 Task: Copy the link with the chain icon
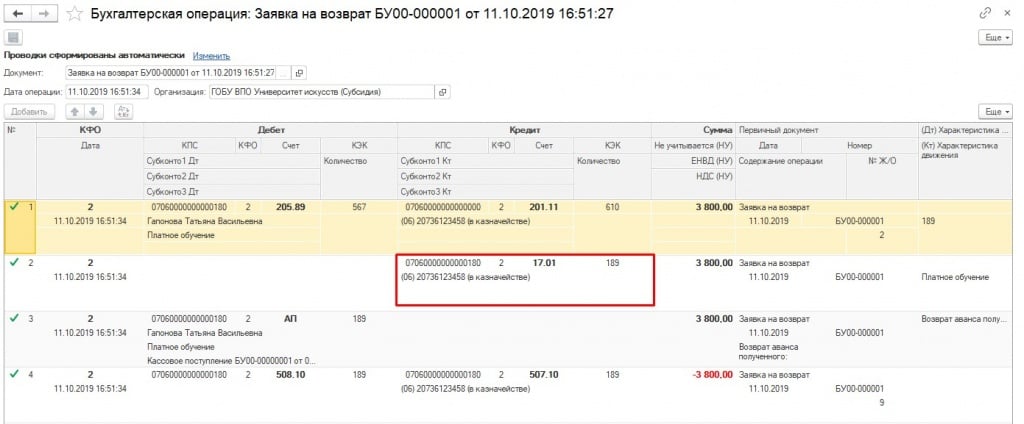click(985, 12)
